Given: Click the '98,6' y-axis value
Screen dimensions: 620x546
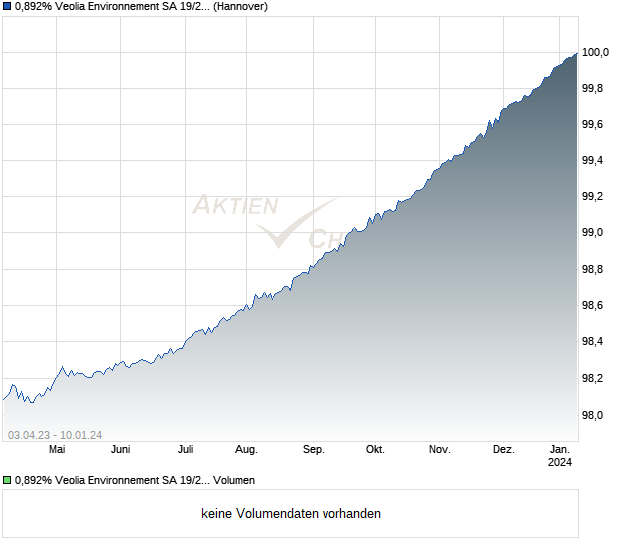Looking at the screenshot, I should (x=593, y=305).
